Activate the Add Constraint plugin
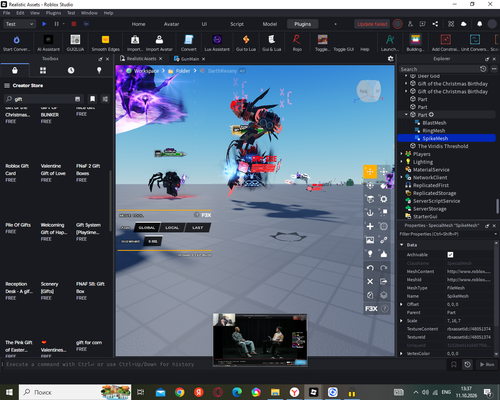 (x=446, y=43)
